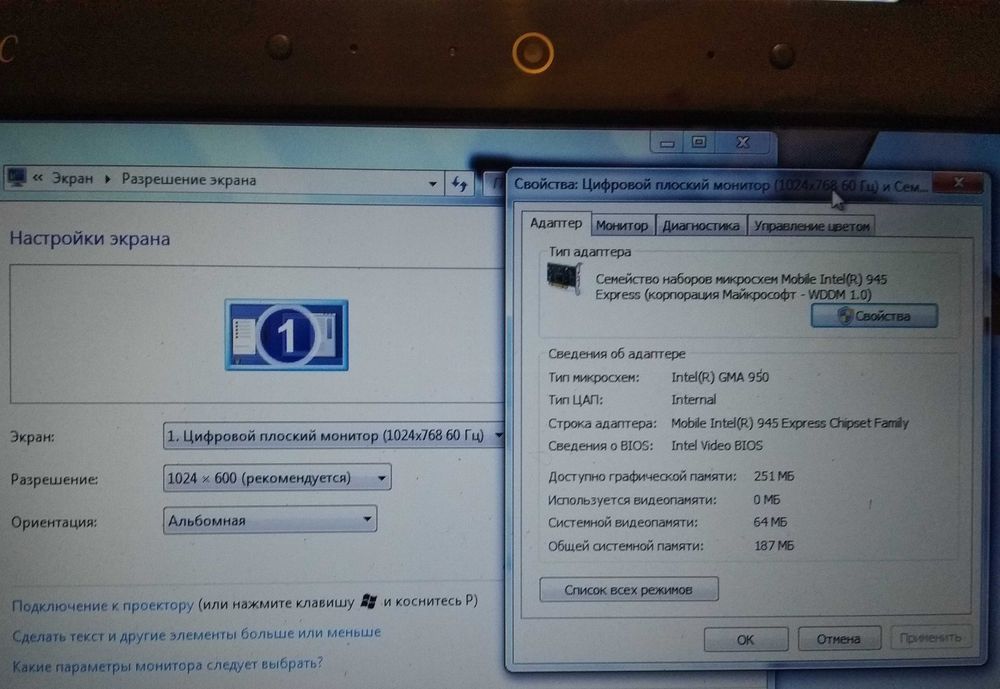Click the properties dialog title bar text
Viewport: 1000px width, 689px height.
click(x=720, y=185)
